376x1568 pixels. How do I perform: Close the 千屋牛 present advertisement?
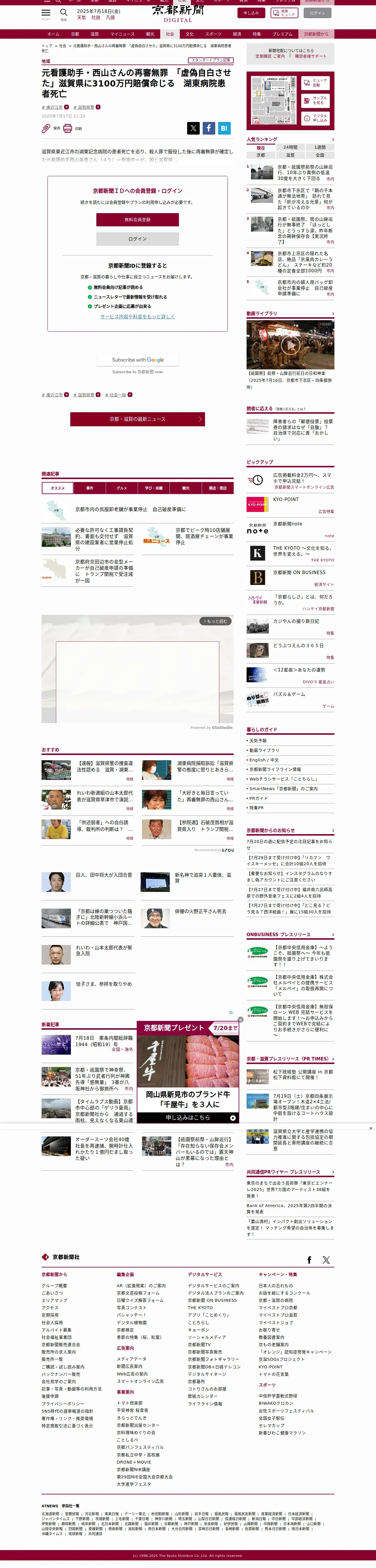pyautogui.click(x=240, y=1019)
